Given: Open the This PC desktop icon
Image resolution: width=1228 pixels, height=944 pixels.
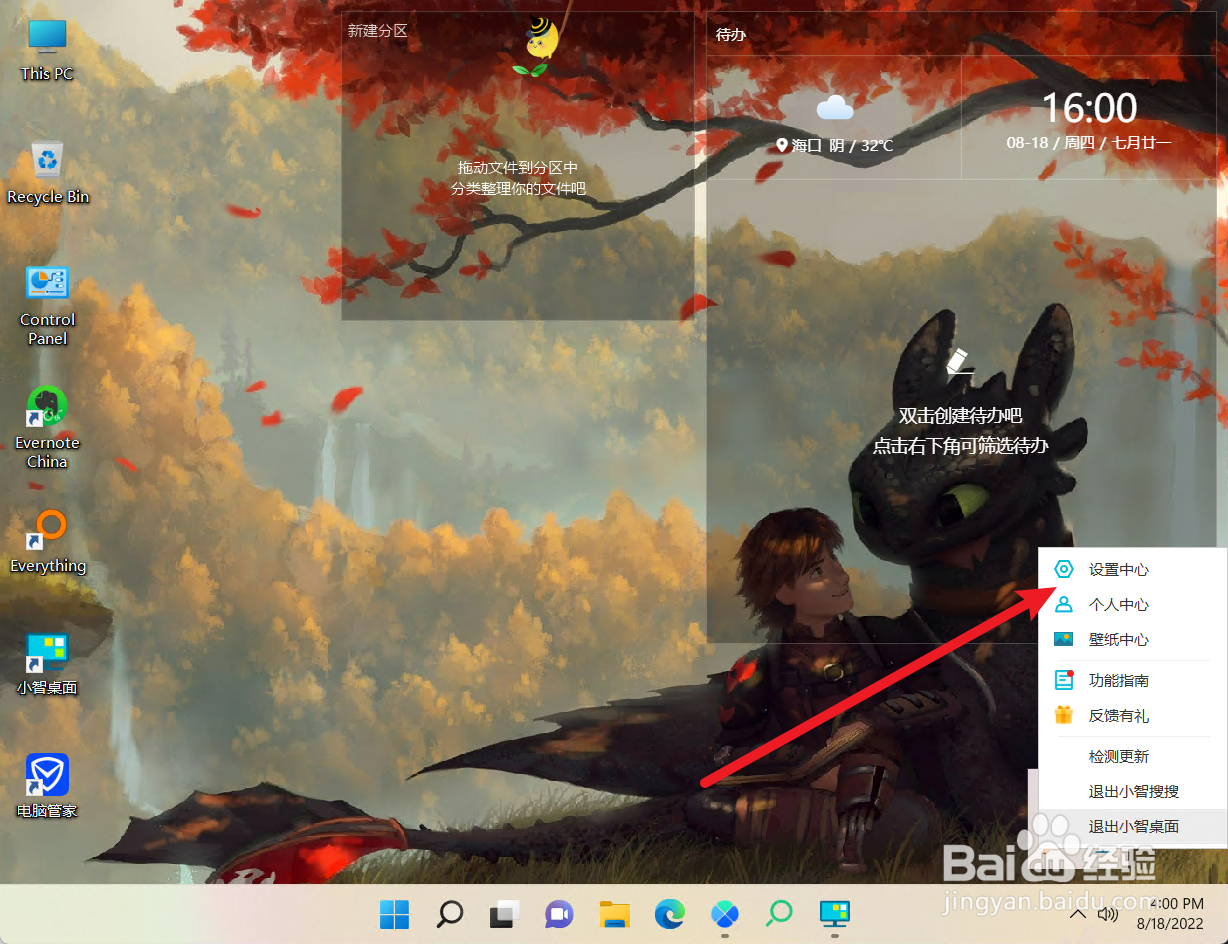Looking at the screenshot, I should [x=47, y=49].
